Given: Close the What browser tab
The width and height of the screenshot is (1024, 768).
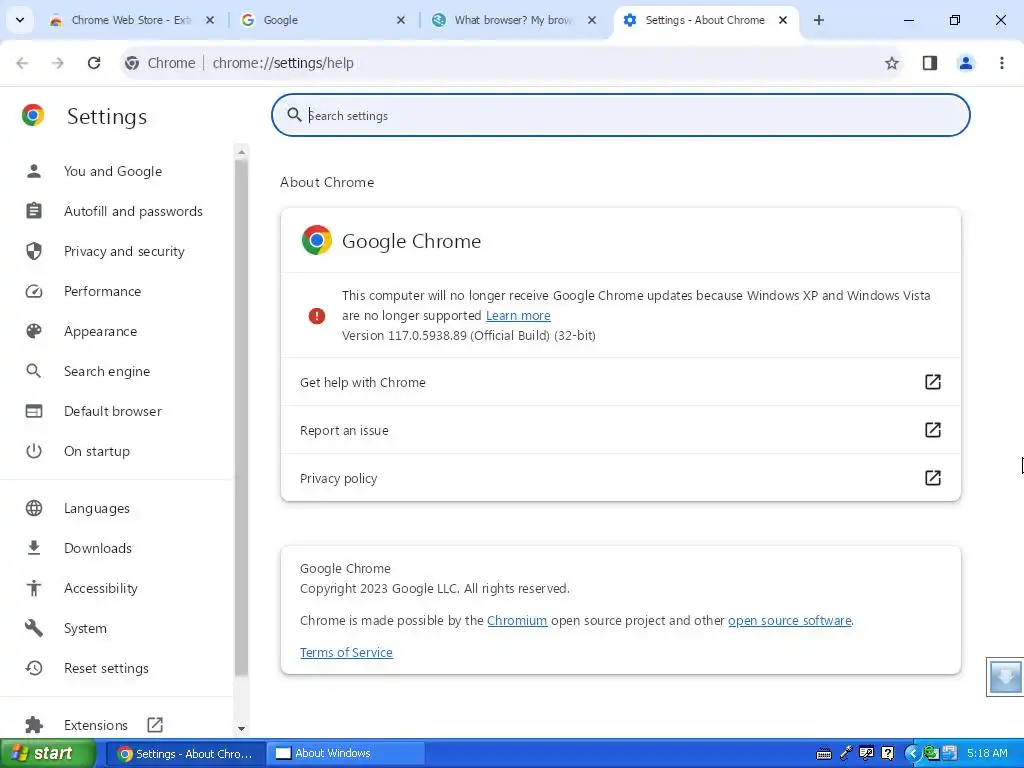Looking at the screenshot, I should (x=592, y=20).
